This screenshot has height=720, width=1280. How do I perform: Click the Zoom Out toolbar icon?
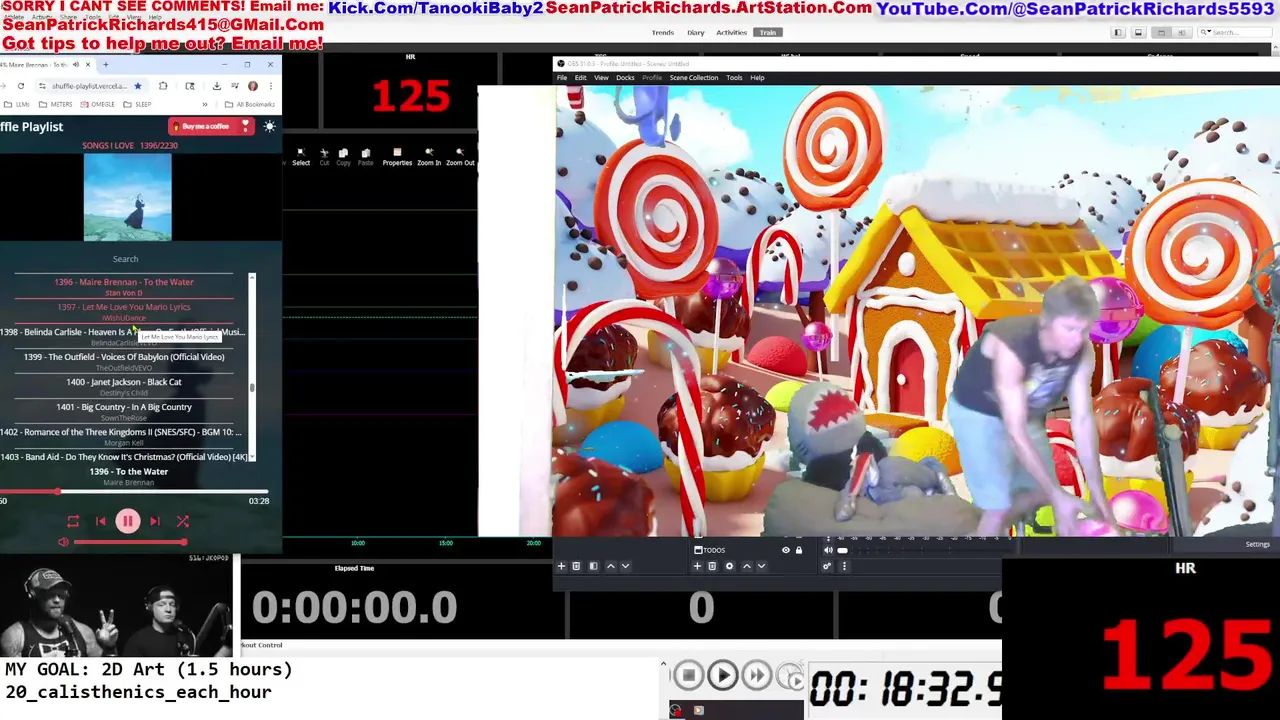click(x=460, y=157)
